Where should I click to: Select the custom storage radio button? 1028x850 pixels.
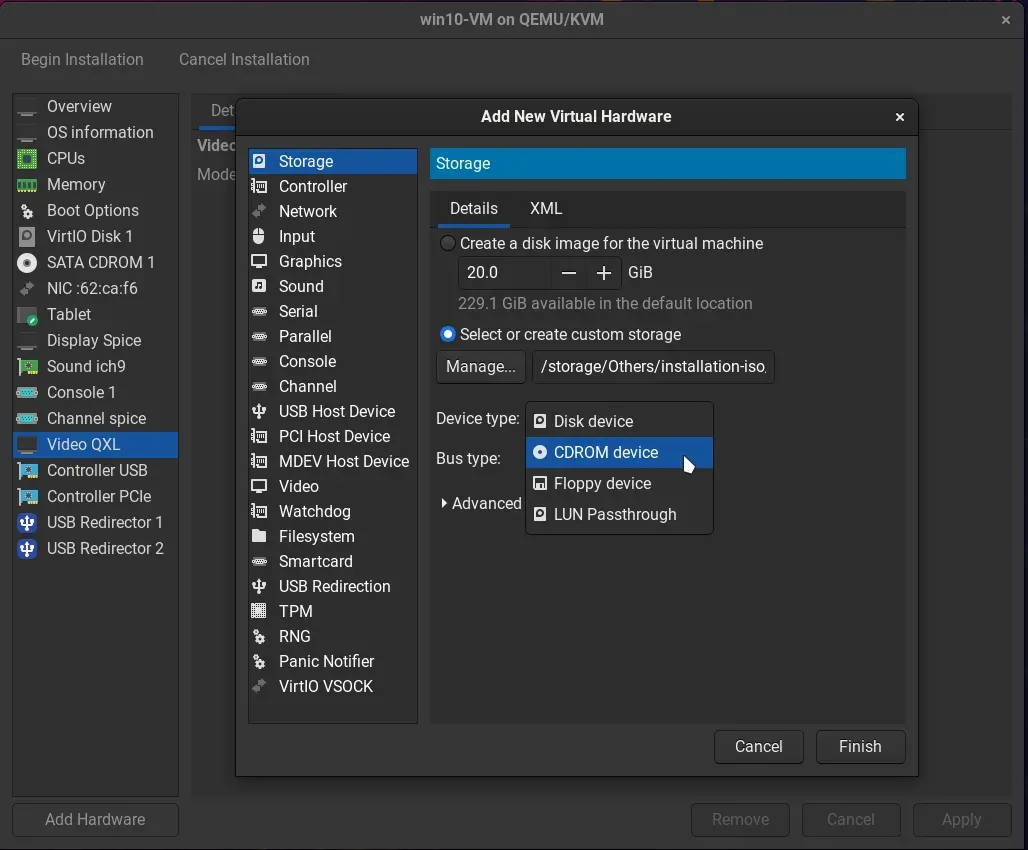tap(448, 334)
